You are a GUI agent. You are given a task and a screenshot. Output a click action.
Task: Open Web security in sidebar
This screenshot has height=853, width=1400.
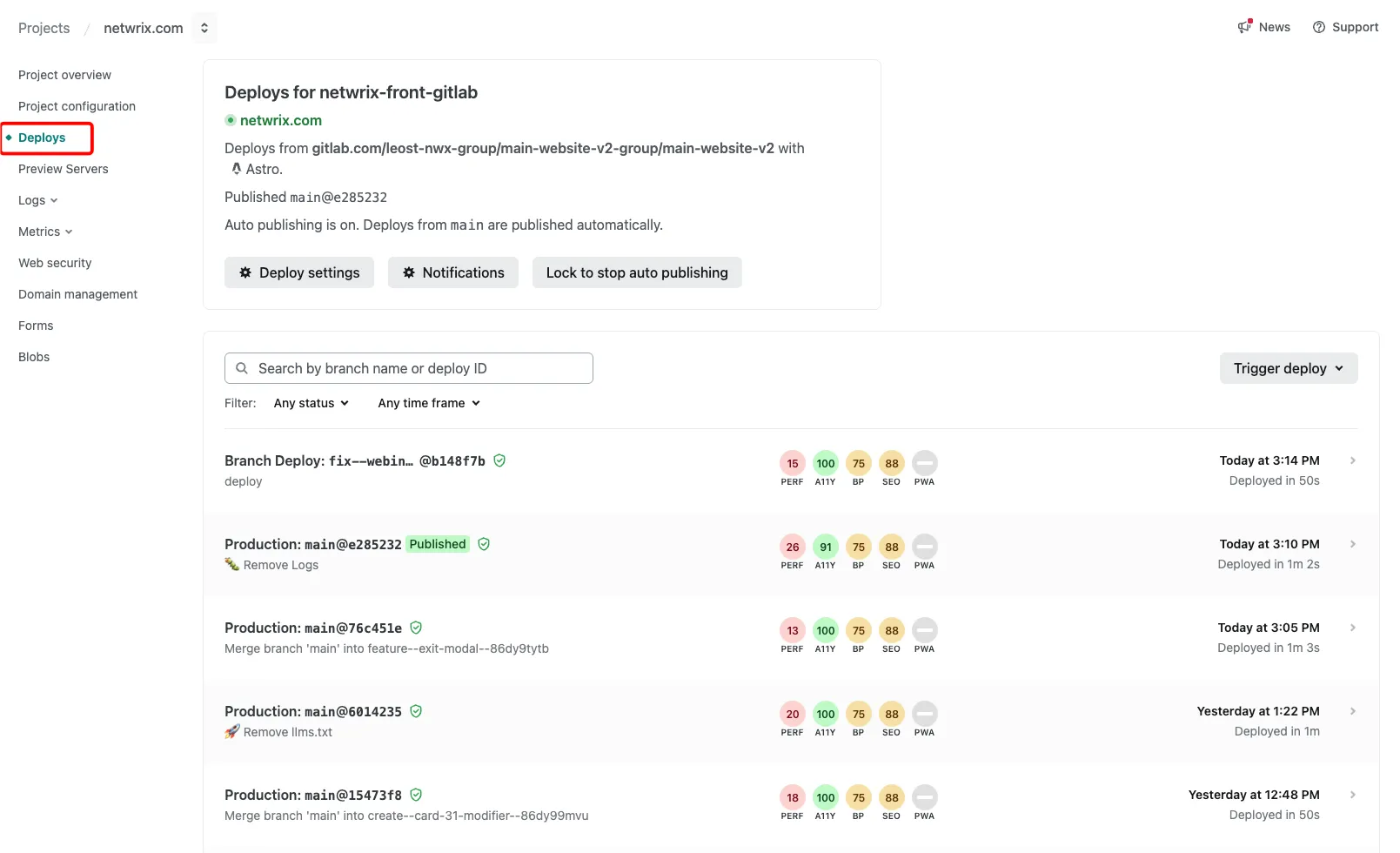pyautogui.click(x=55, y=263)
